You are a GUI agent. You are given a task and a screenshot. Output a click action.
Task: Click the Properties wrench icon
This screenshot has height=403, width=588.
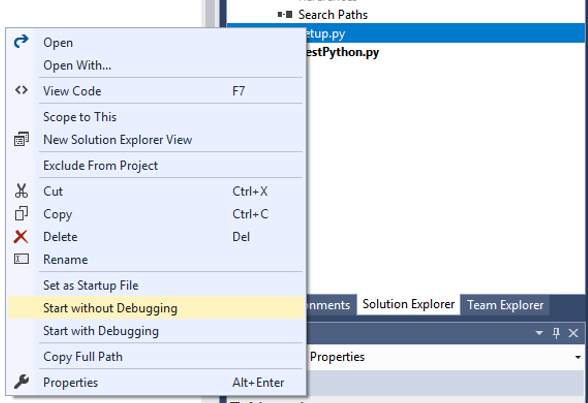coord(21,382)
